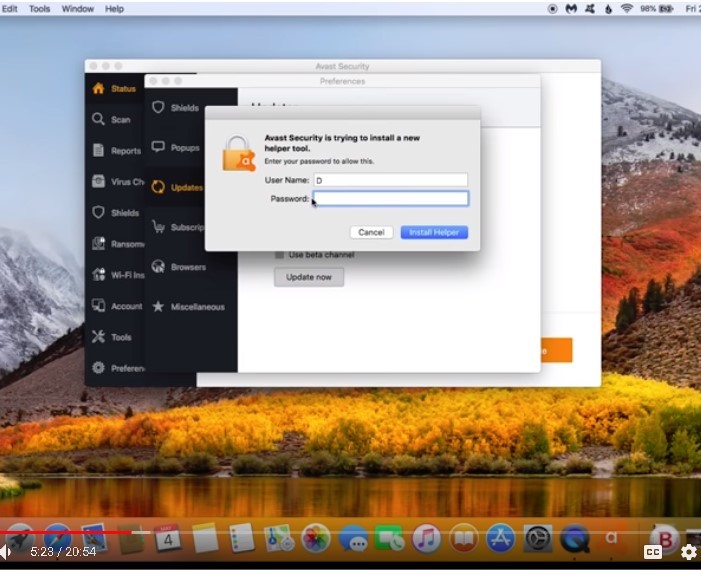Cancel the helper tool install dialog
The width and height of the screenshot is (701, 576).
pyautogui.click(x=371, y=232)
